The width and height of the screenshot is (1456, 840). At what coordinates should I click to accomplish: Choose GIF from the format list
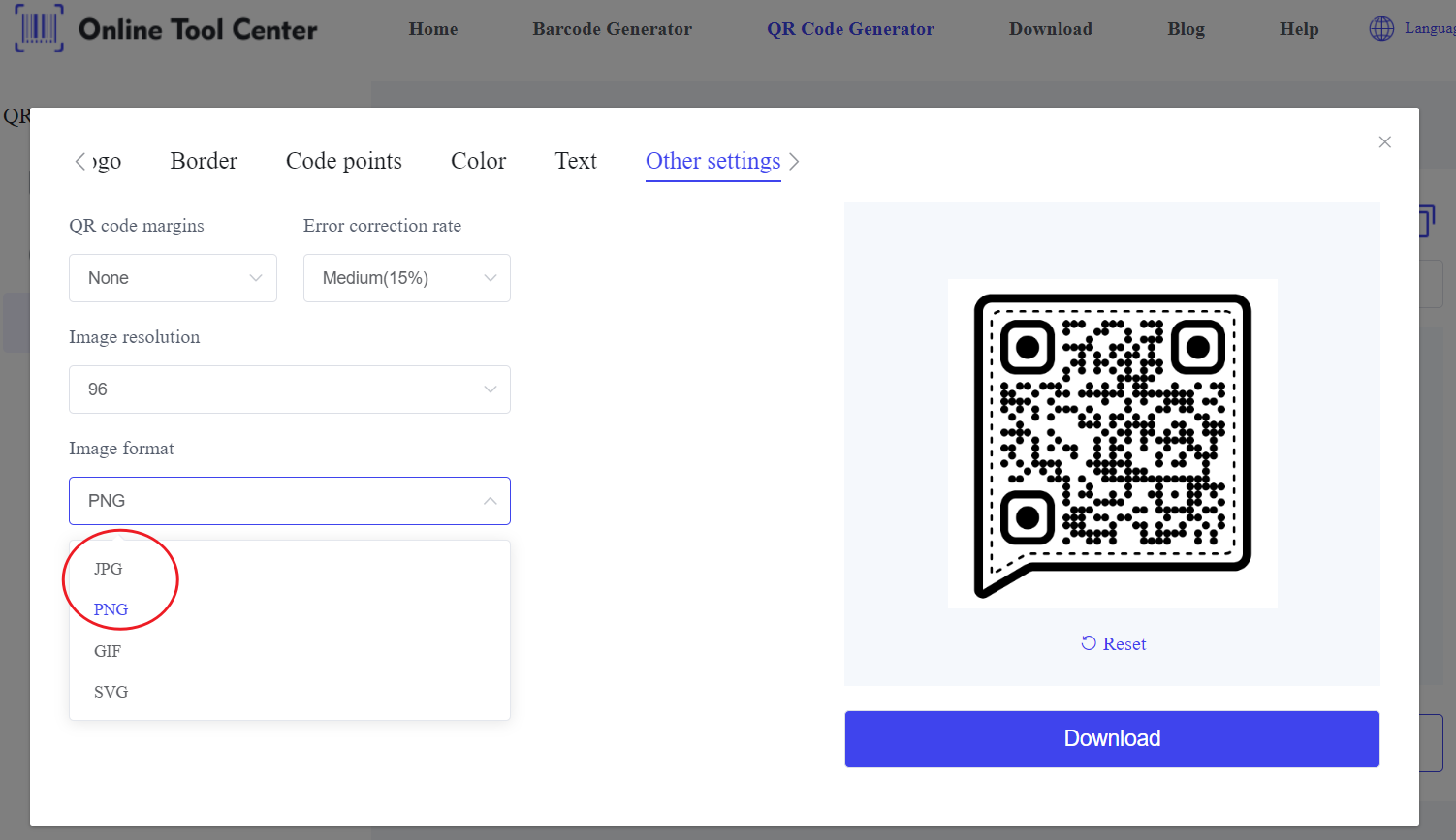click(290, 651)
